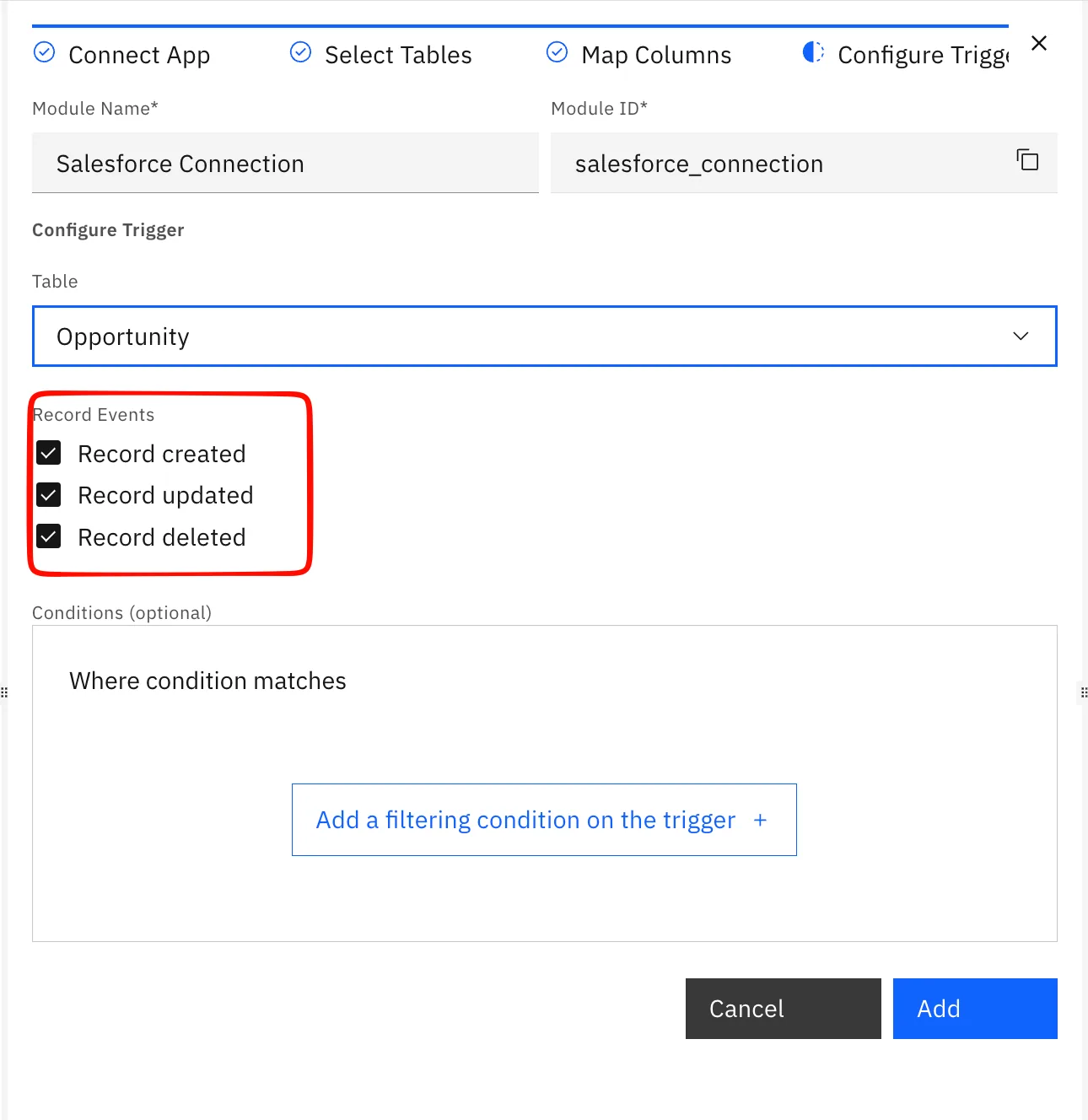Close the module configuration dialog
Screen dimensions: 1088x1120
click(x=1039, y=43)
